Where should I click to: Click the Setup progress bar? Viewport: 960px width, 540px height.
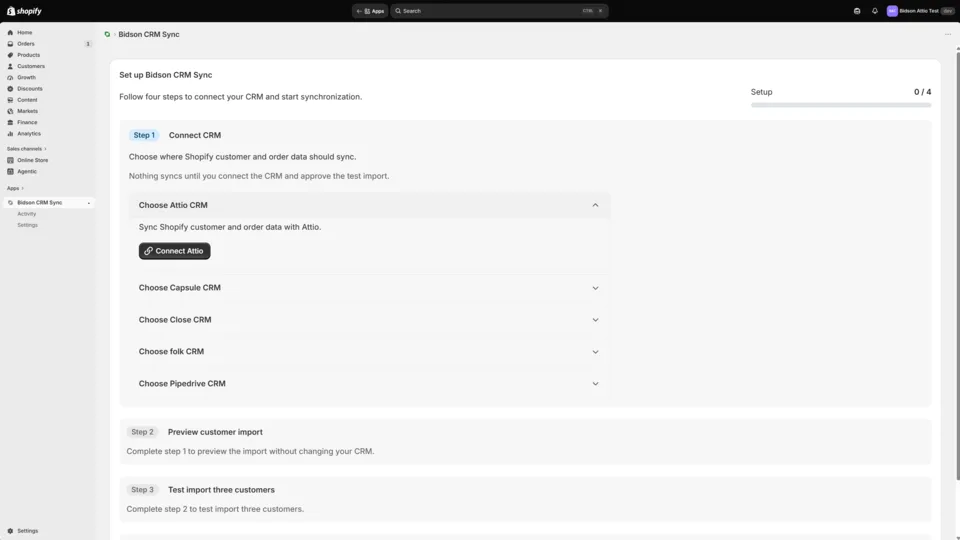tap(841, 105)
